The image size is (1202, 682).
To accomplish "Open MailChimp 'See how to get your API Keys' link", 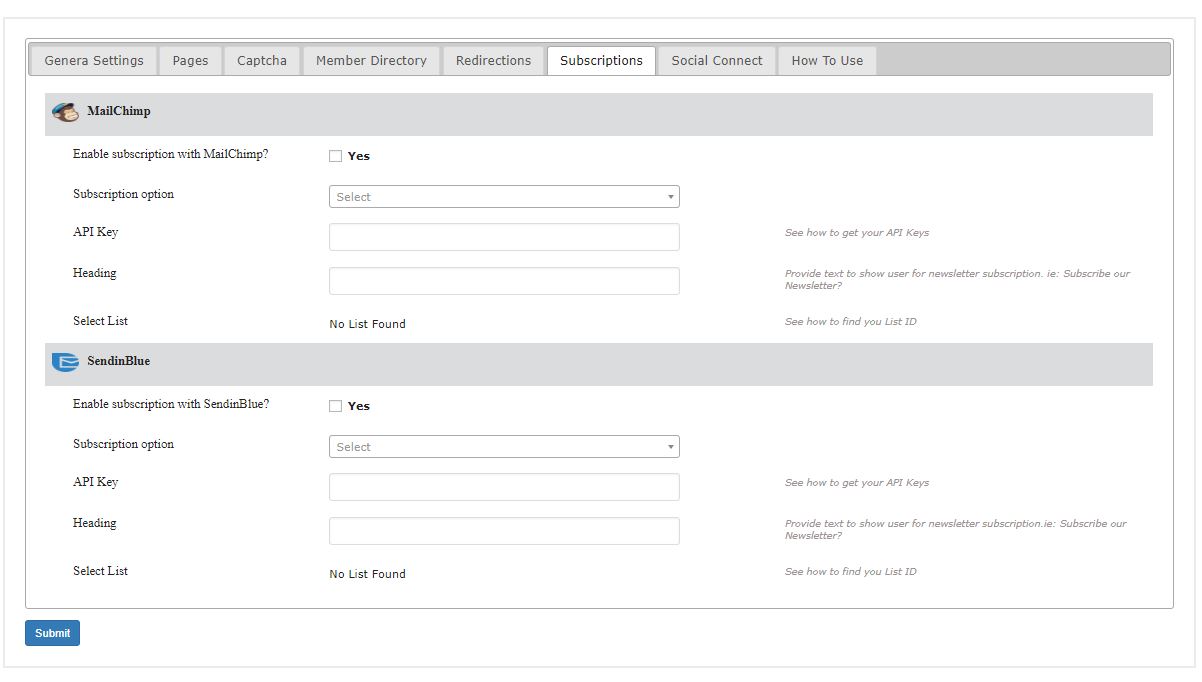I will click(x=857, y=233).
